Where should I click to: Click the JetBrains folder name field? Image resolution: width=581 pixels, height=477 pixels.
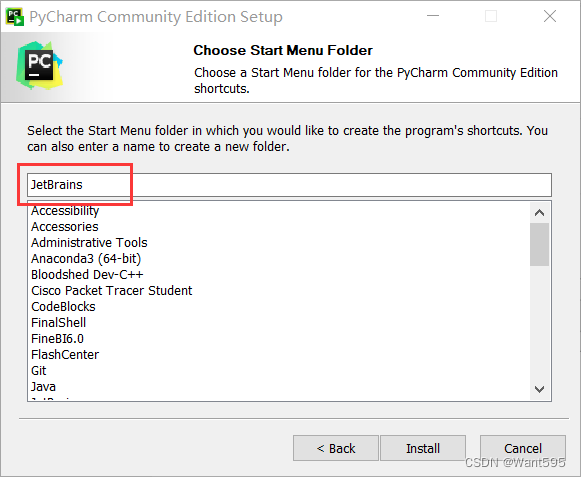[289, 185]
